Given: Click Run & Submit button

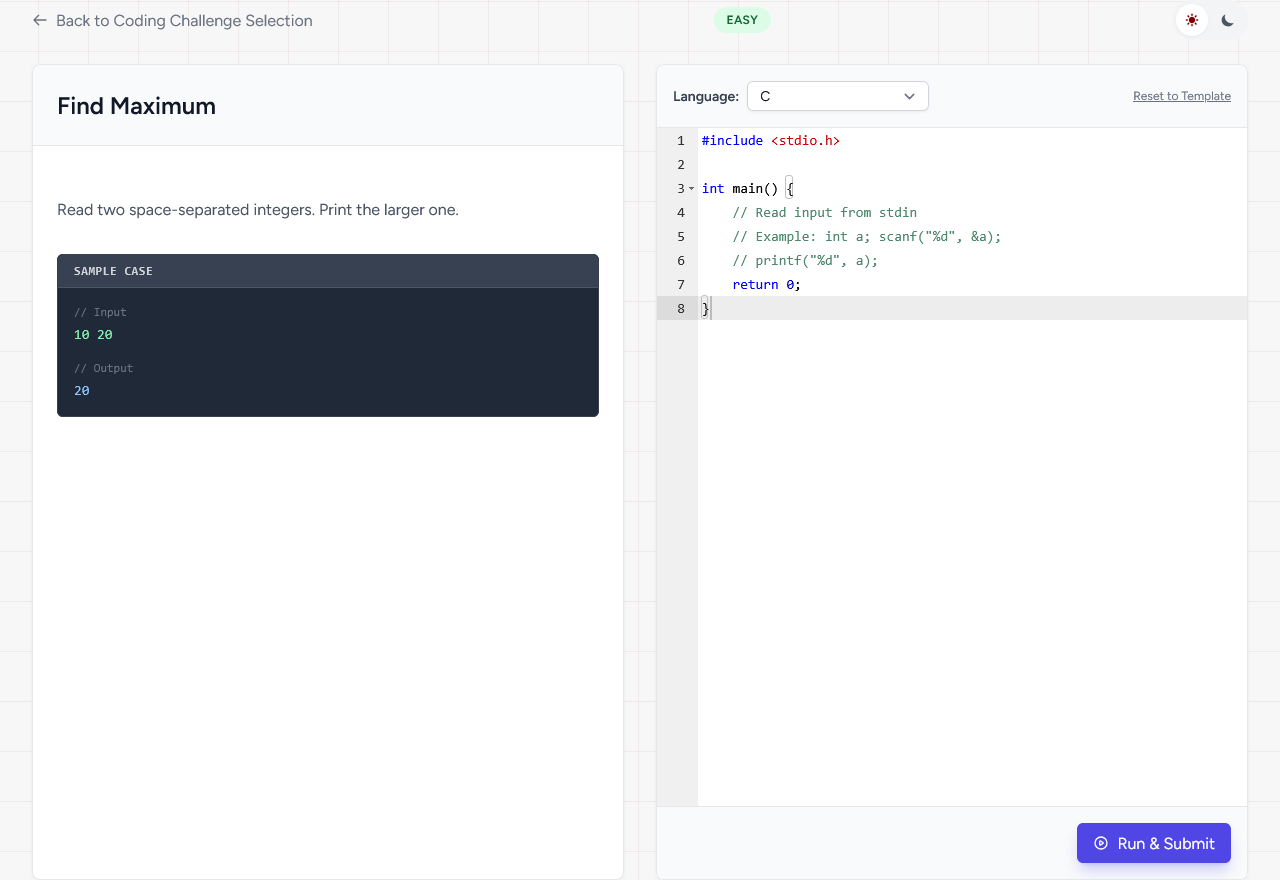Looking at the screenshot, I should point(1154,843).
